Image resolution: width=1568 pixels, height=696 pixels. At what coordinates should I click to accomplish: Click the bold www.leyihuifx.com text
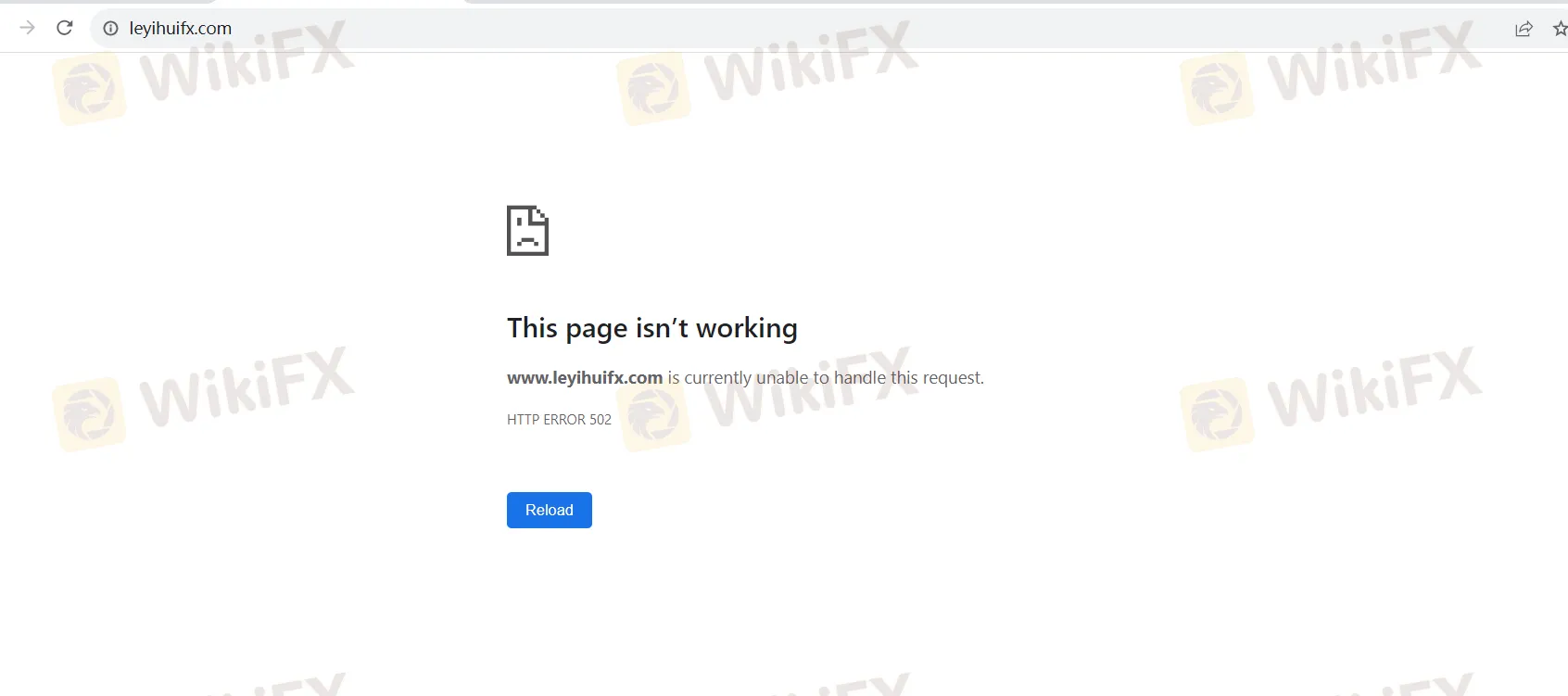(585, 377)
